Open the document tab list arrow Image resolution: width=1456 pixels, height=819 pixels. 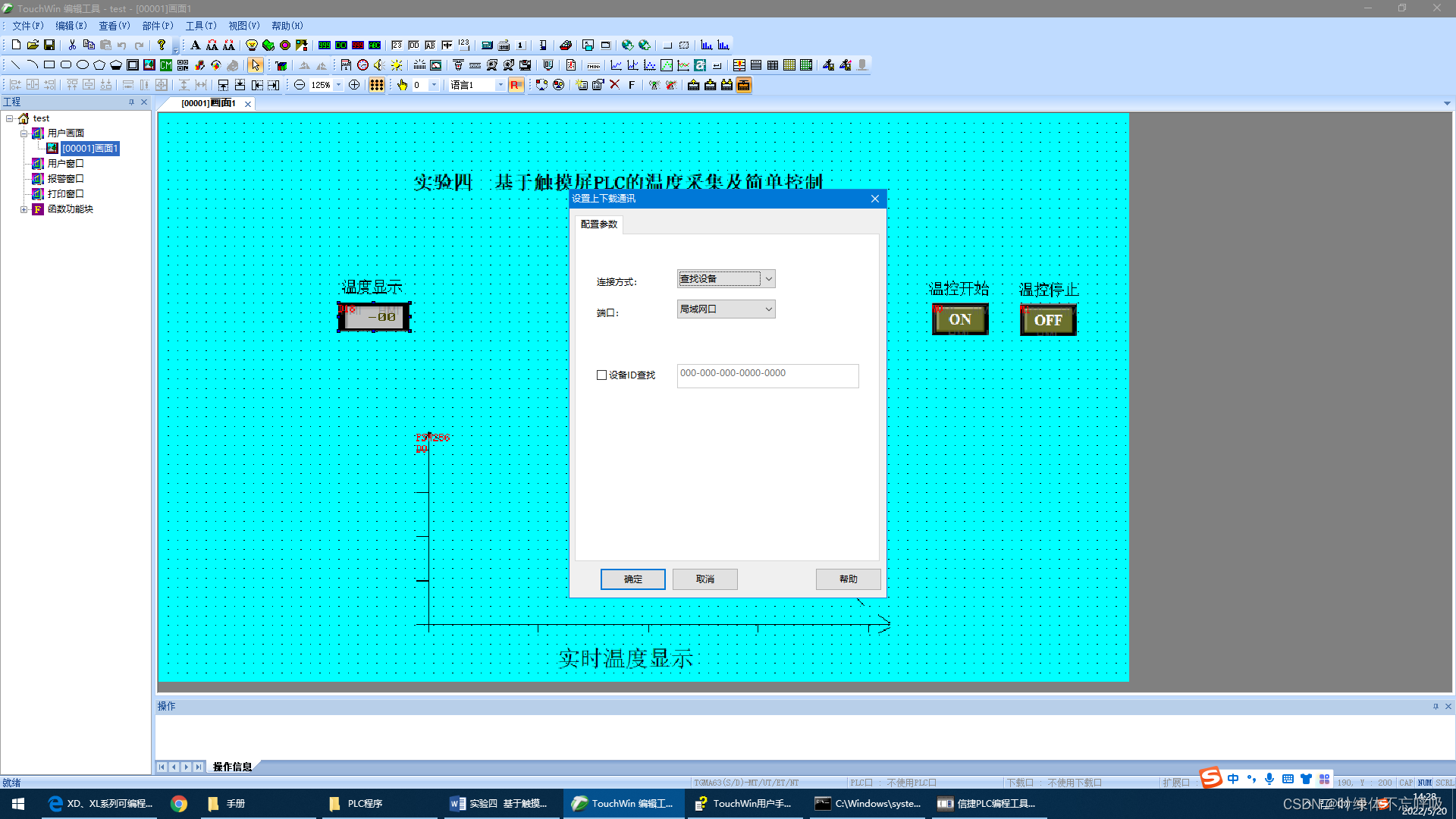pyautogui.click(x=1447, y=103)
